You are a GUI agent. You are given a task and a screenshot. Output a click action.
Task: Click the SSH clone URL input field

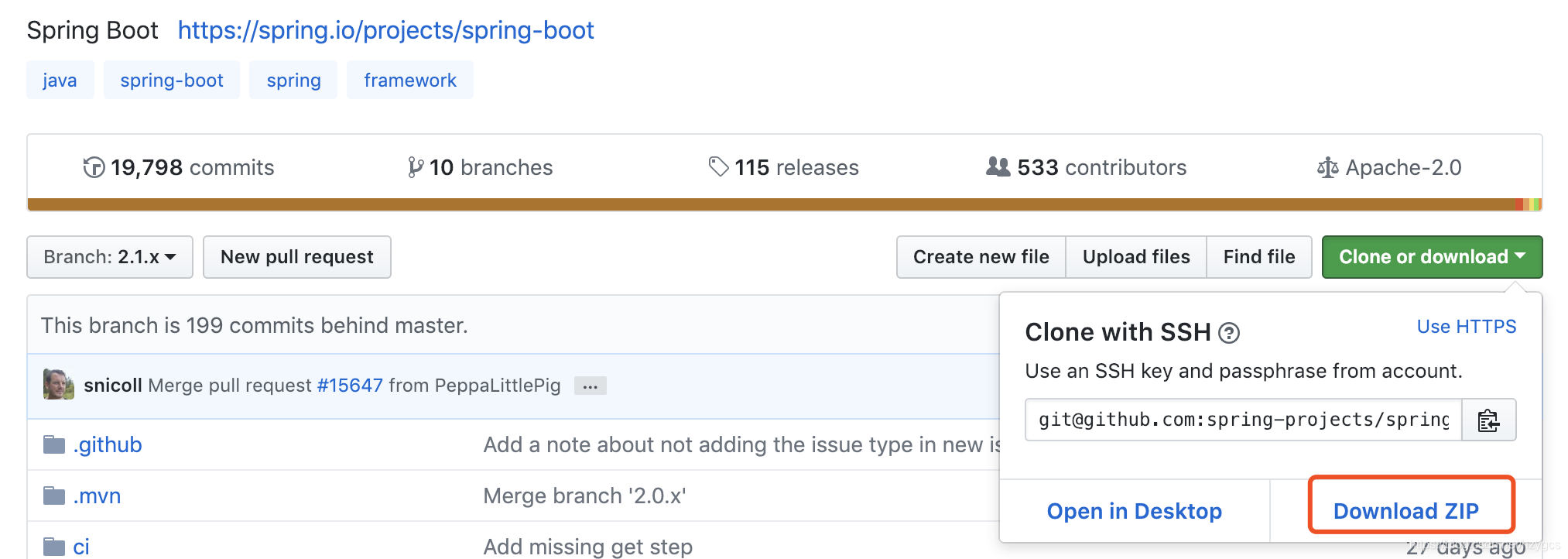(1244, 420)
